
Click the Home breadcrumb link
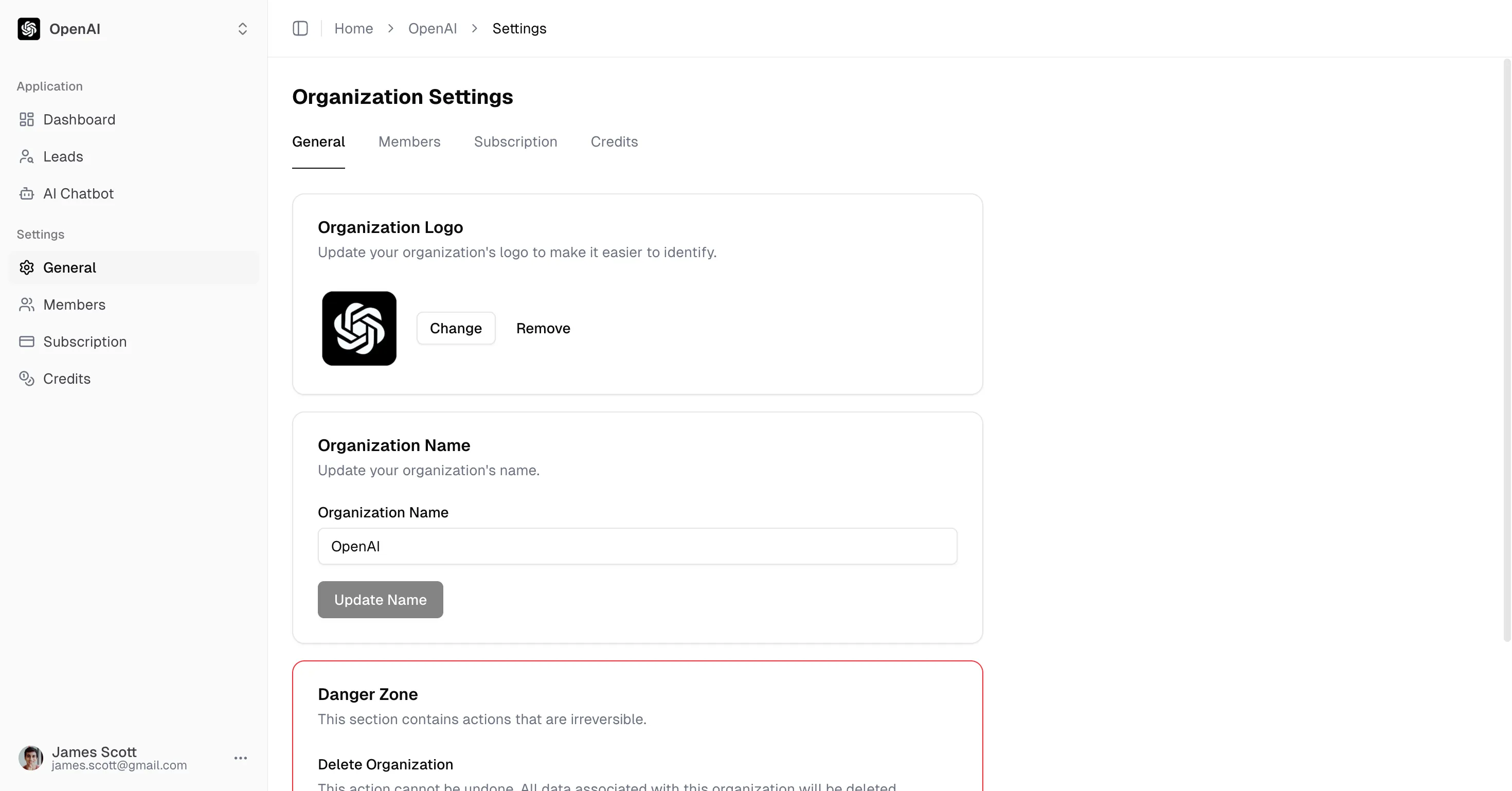click(354, 29)
